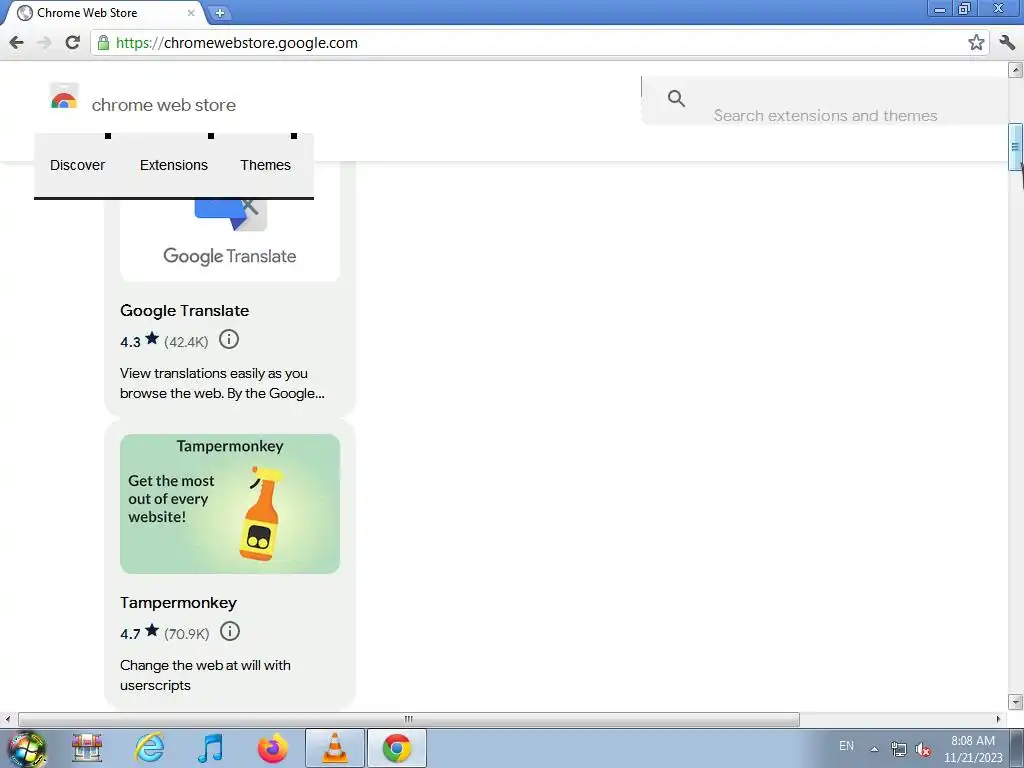This screenshot has width=1024, height=768.
Task: Open a new tab with the plus button
Action: (x=220, y=12)
